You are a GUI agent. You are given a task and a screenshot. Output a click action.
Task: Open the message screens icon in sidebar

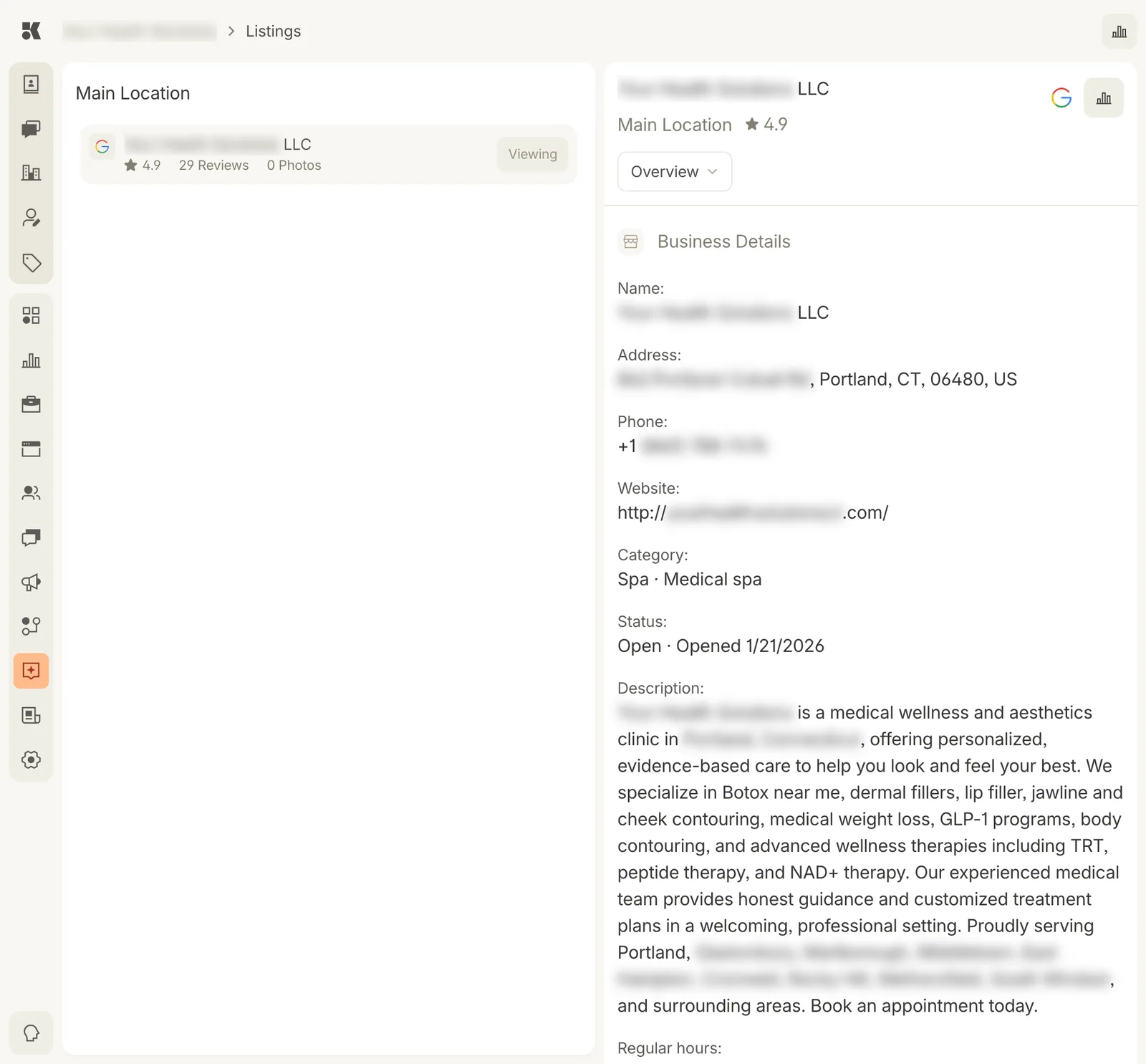(31, 537)
